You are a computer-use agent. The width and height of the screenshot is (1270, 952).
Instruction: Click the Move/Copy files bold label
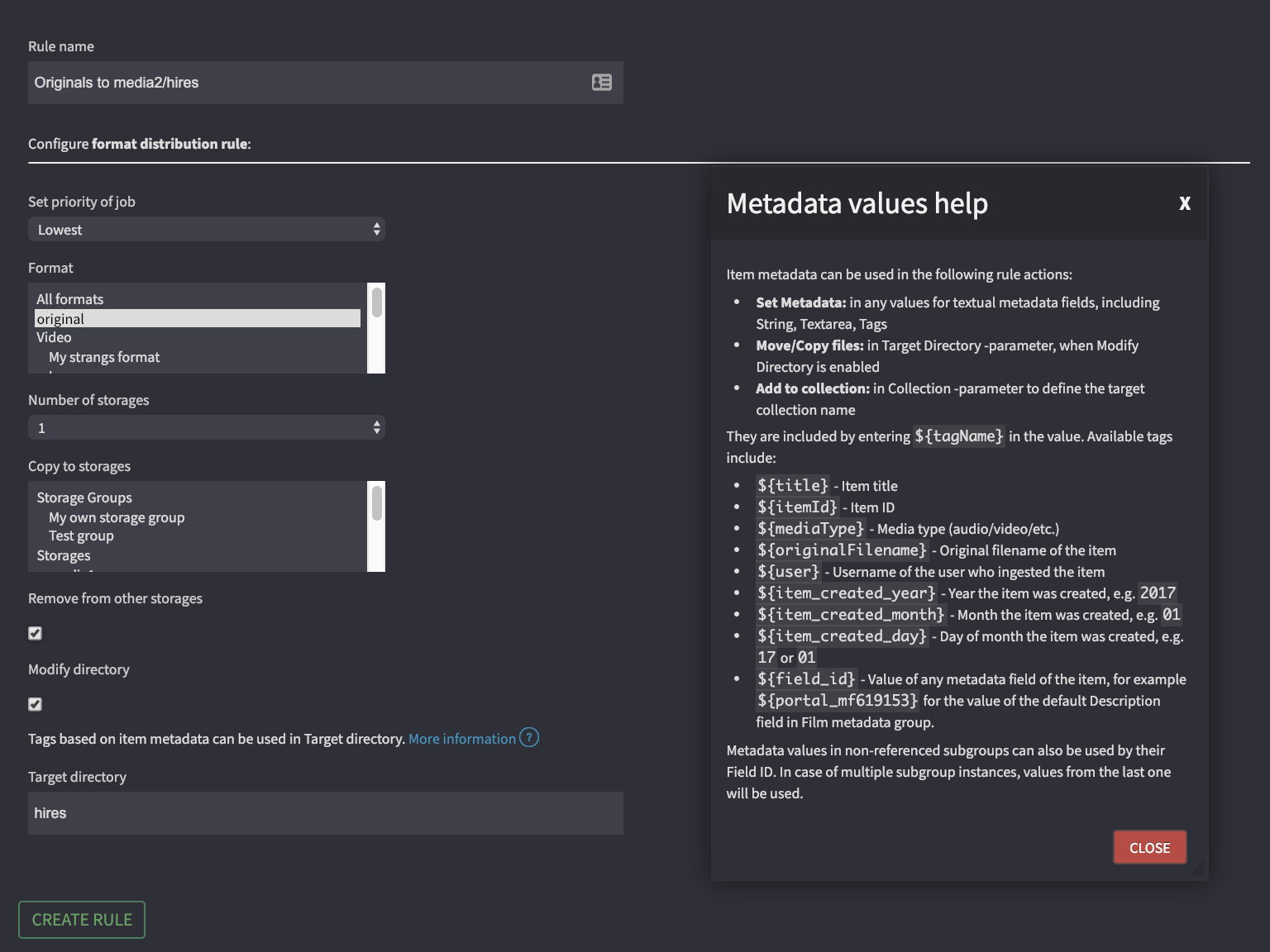tap(809, 345)
